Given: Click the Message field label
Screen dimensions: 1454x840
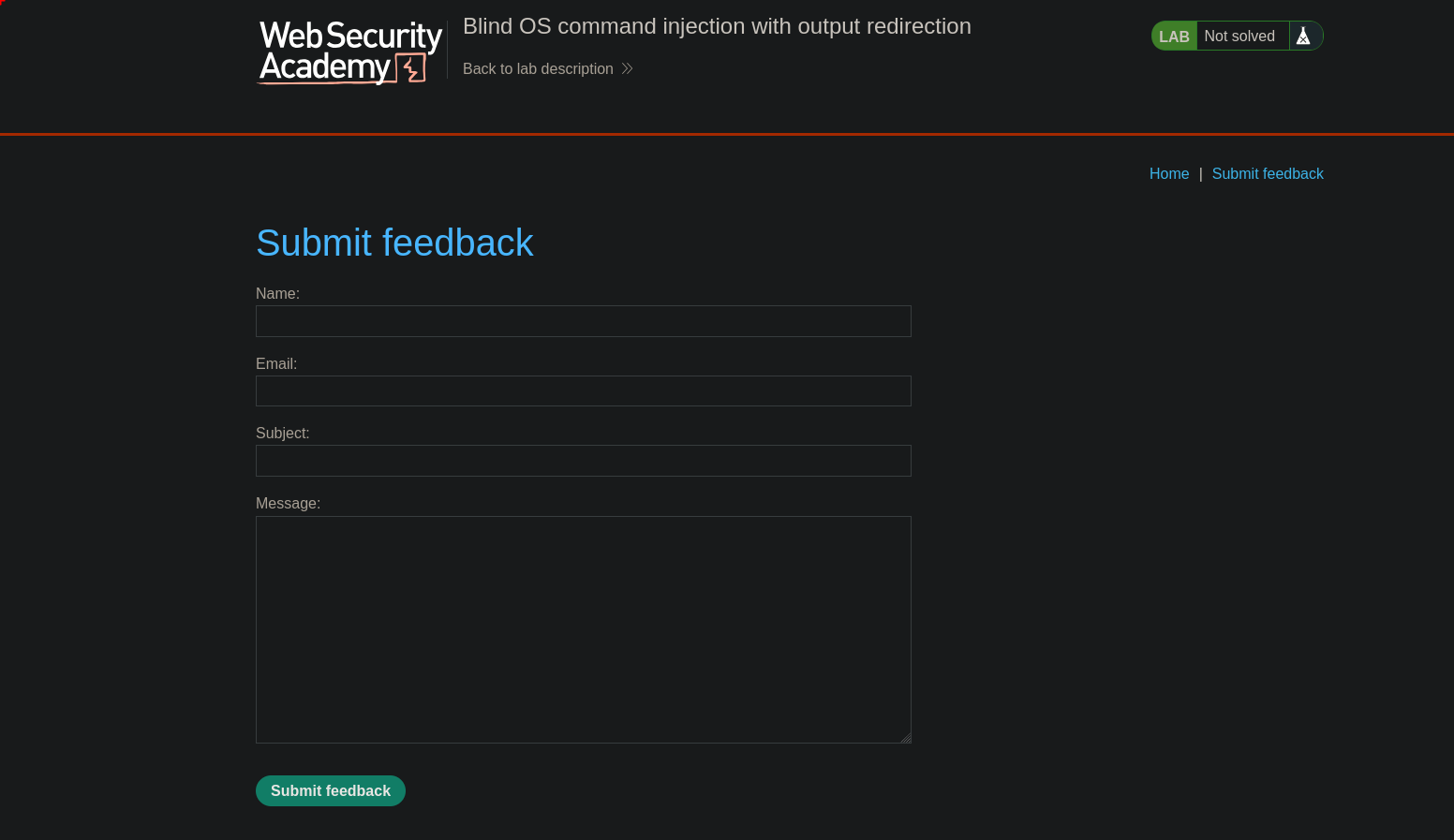Looking at the screenshot, I should click(288, 504).
